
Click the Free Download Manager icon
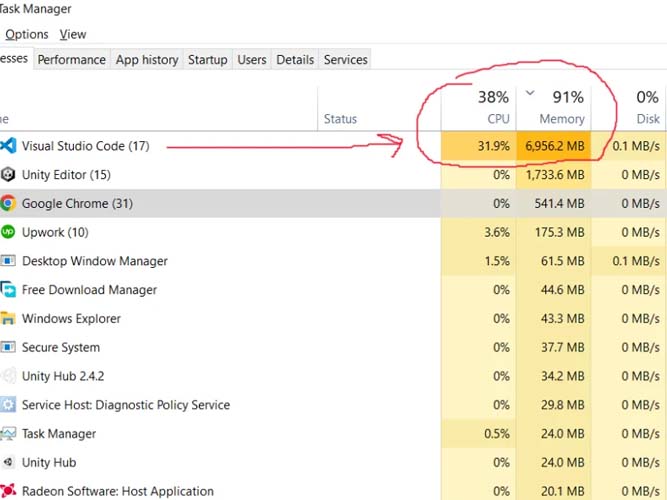tap(8, 290)
